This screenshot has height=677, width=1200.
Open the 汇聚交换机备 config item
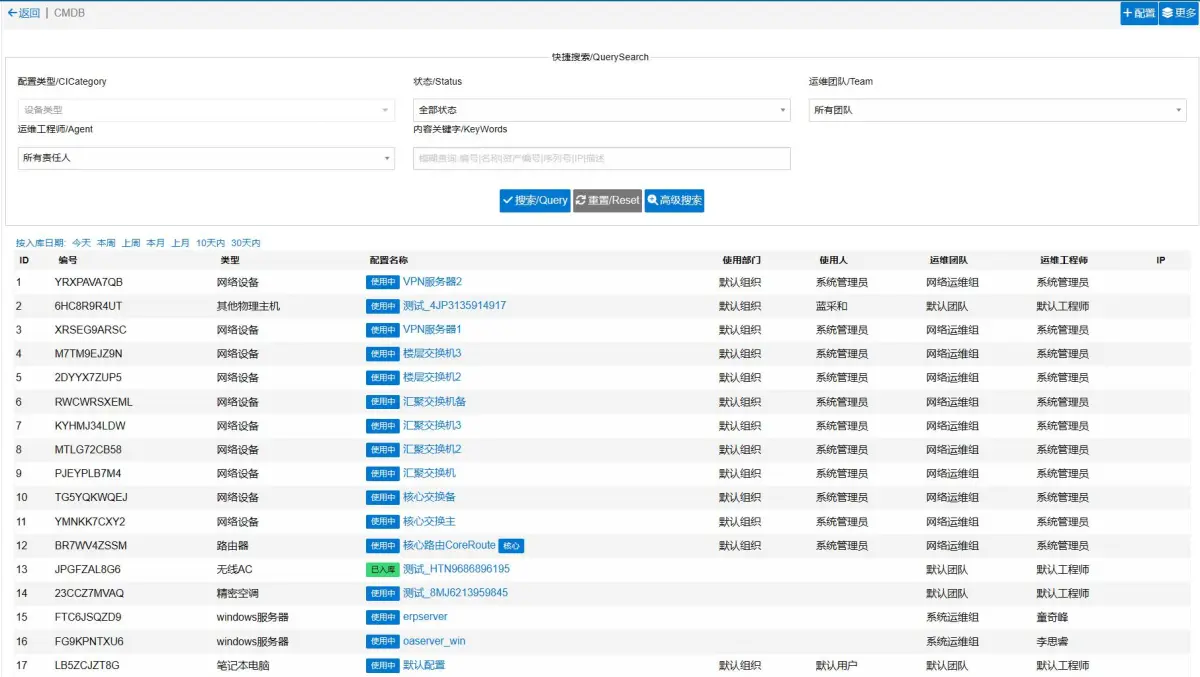click(x=434, y=402)
